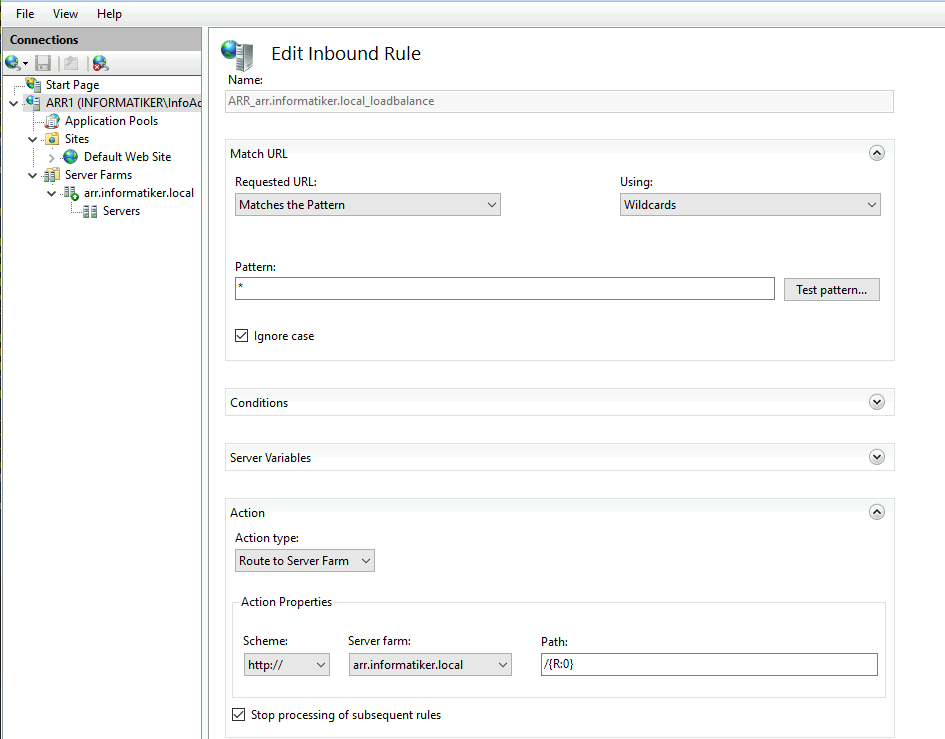This screenshot has height=739, width=945.
Task: Open the Server farm dropdown
Action: tap(430, 664)
